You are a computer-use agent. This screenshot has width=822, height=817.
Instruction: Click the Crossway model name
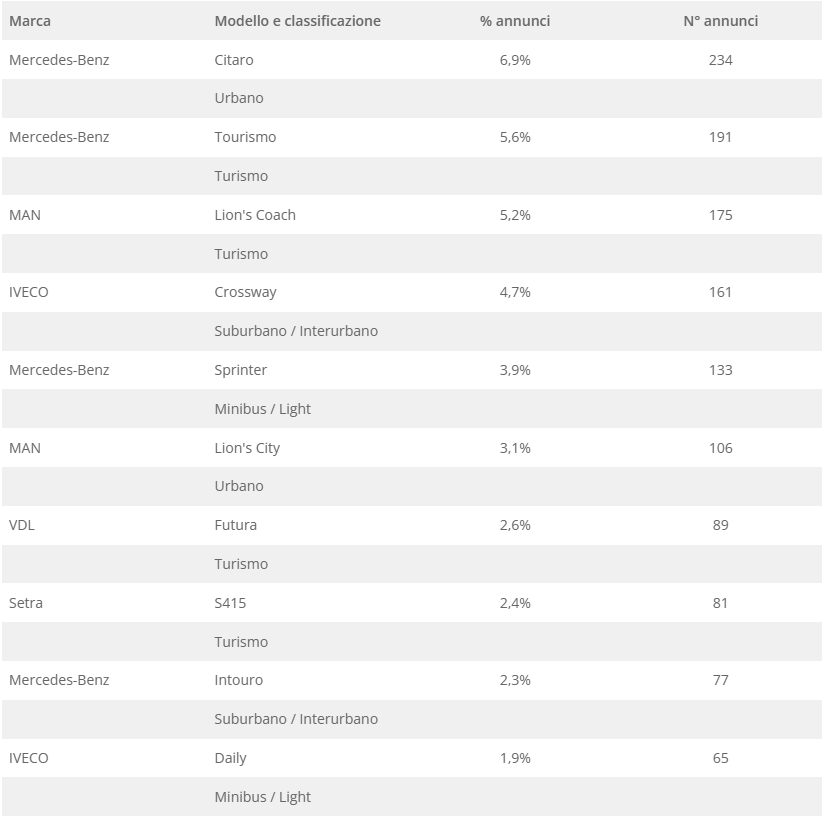click(x=245, y=292)
